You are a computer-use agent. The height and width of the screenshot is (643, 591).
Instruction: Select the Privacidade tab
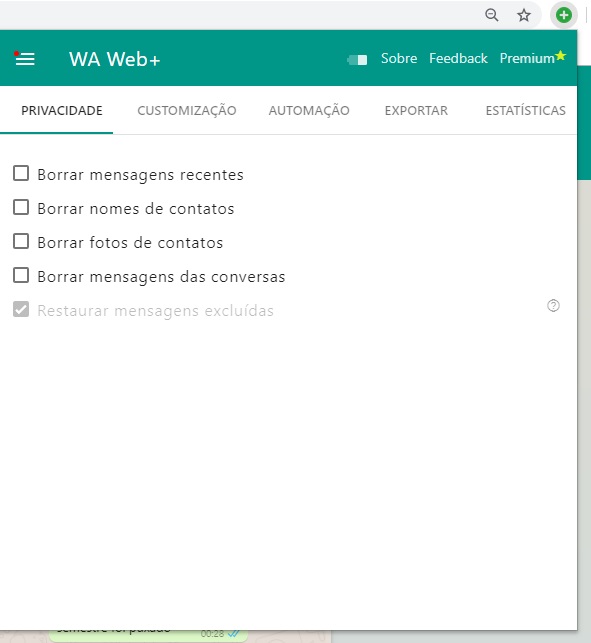[62, 110]
